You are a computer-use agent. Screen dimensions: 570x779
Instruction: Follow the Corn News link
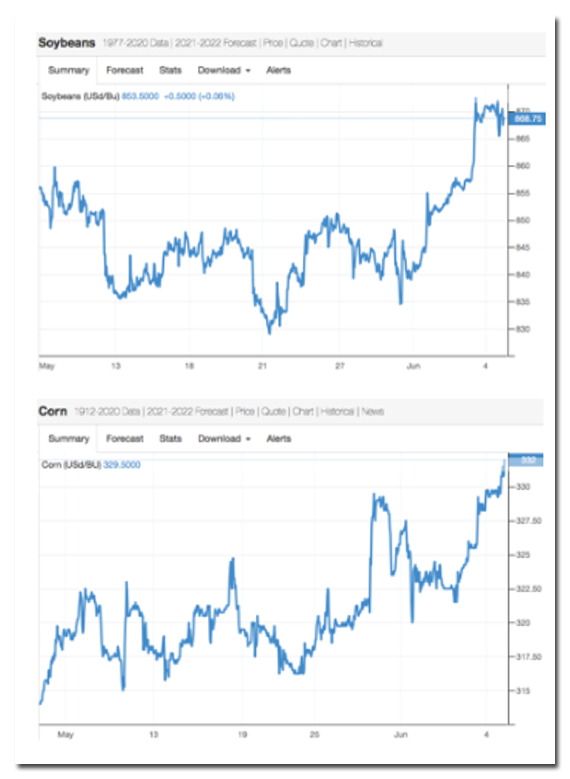pyautogui.click(x=373, y=411)
